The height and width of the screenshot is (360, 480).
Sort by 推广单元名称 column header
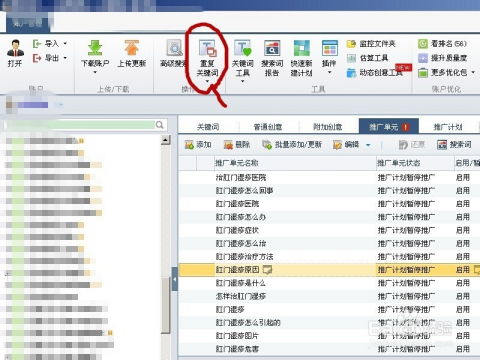click(x=295, y=163)
